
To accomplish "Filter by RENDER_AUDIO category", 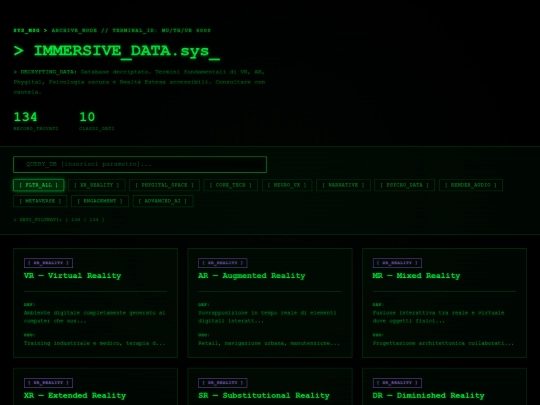I will coord(471,185).
